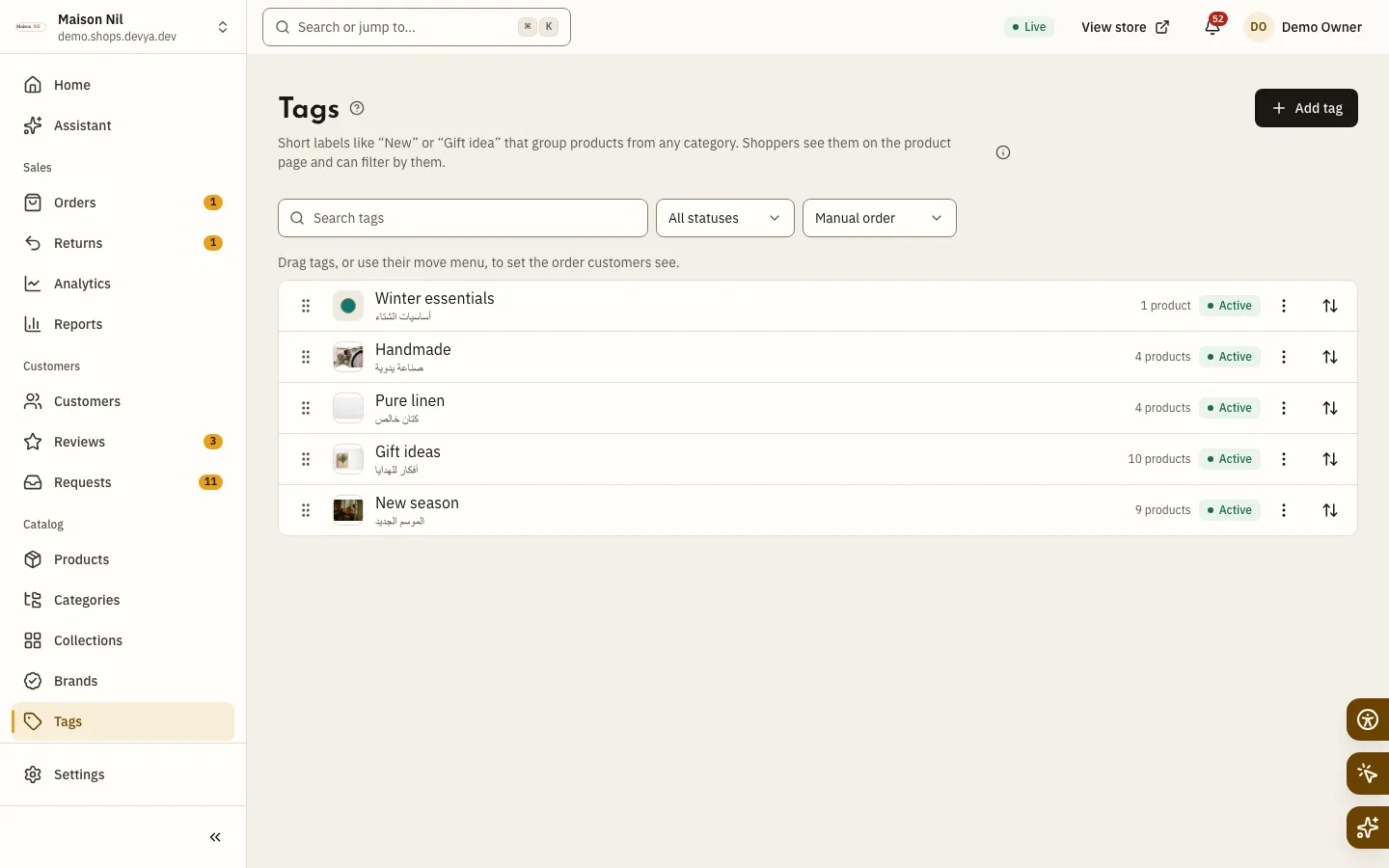Viewport: 1389px width, 868px height.
Task: Open Assistant from the sidebar
Action: 123,125
